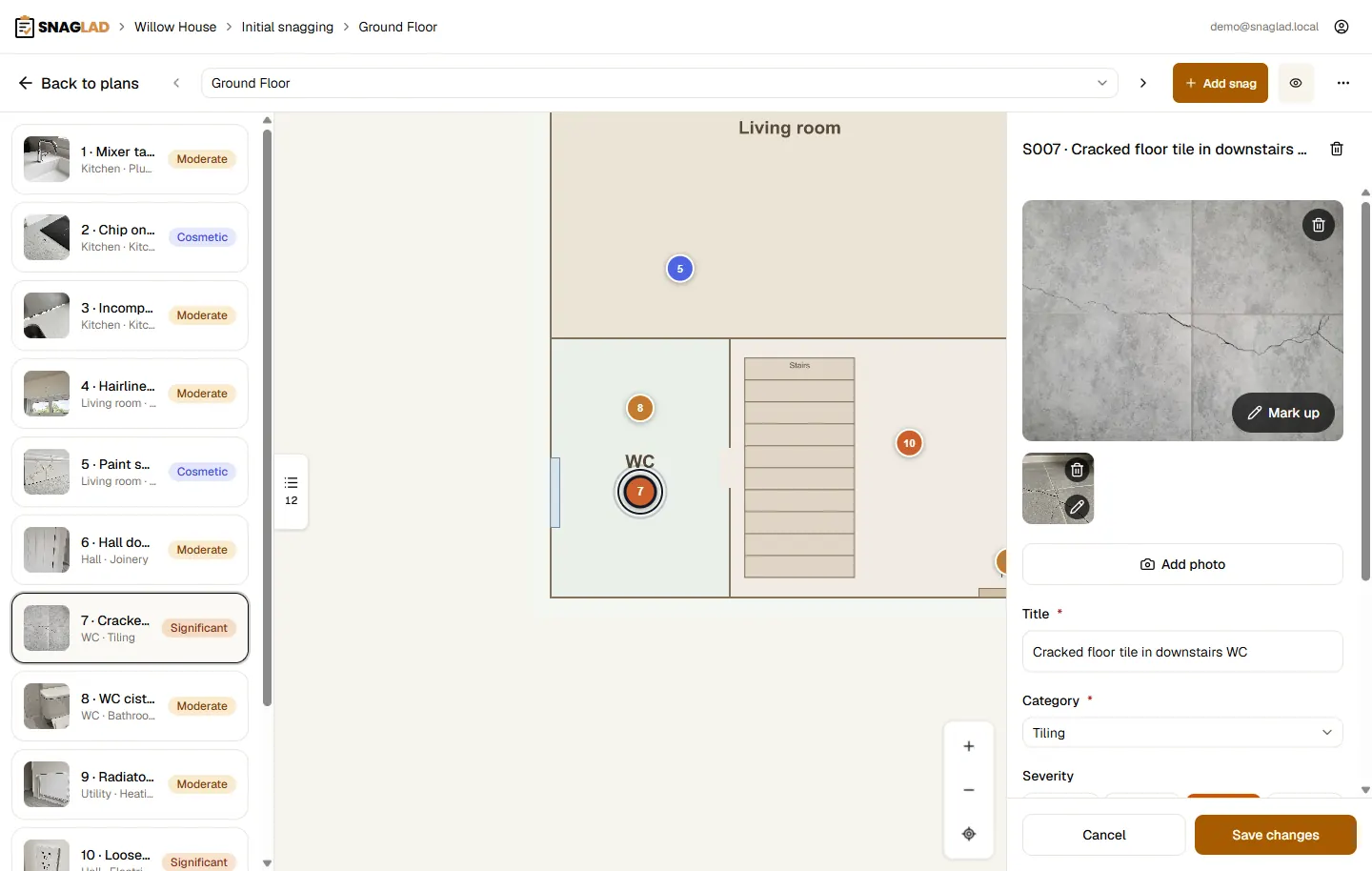Delete the main cracked tile photo
This screenshot has height=871, width=1372.
coord(1319,225)
